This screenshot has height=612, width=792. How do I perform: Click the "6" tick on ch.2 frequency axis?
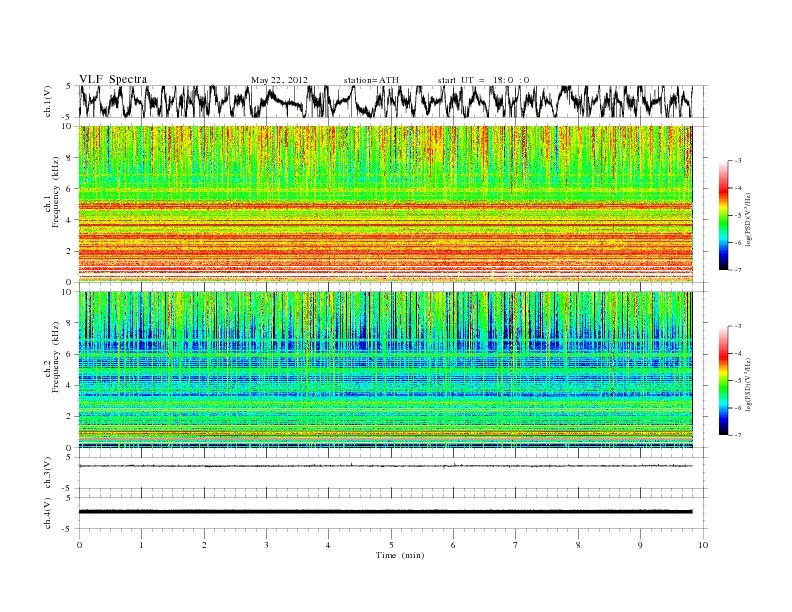[x=70, y=354]
